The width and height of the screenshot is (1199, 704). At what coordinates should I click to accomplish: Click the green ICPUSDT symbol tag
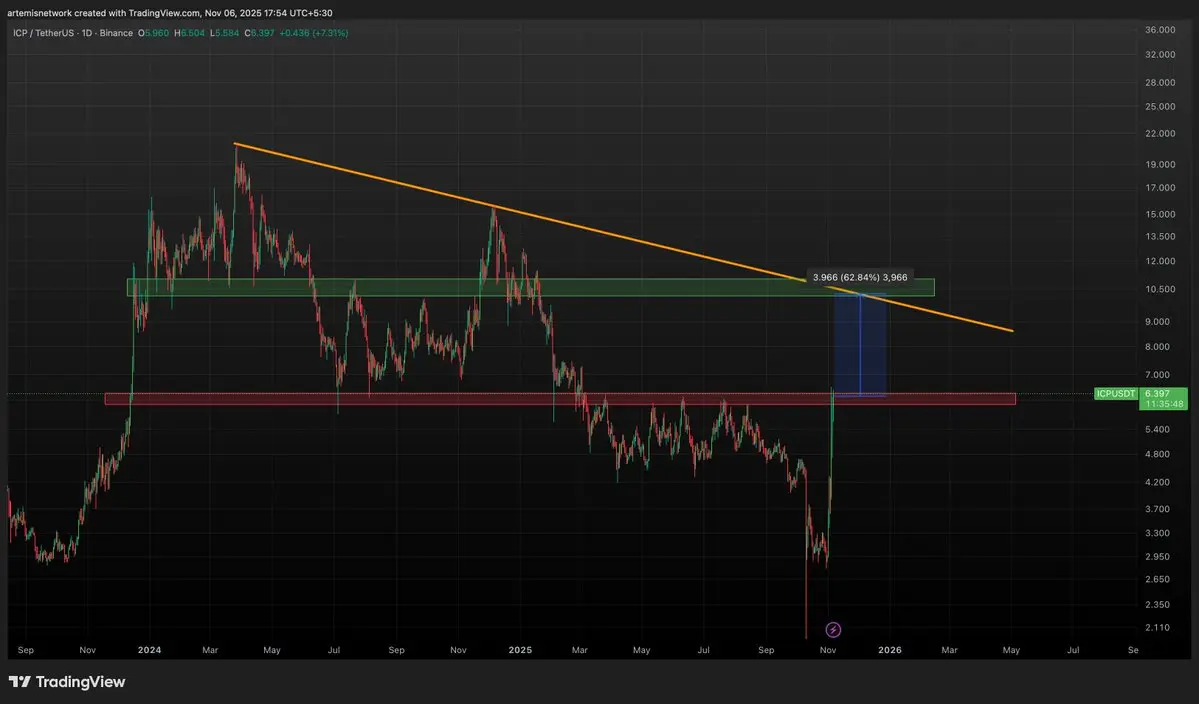pyautogui.click(x=1116, y=394)
